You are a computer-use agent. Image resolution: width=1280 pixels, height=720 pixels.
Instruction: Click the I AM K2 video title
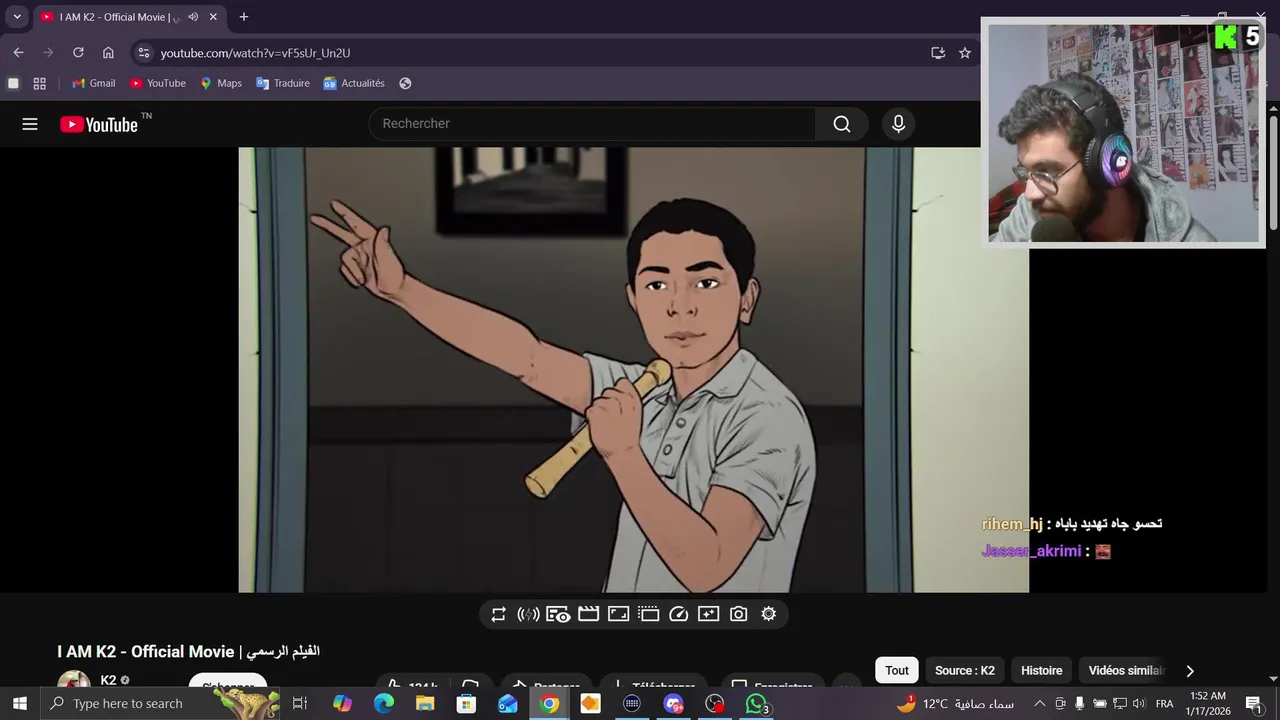coord(188,651)
